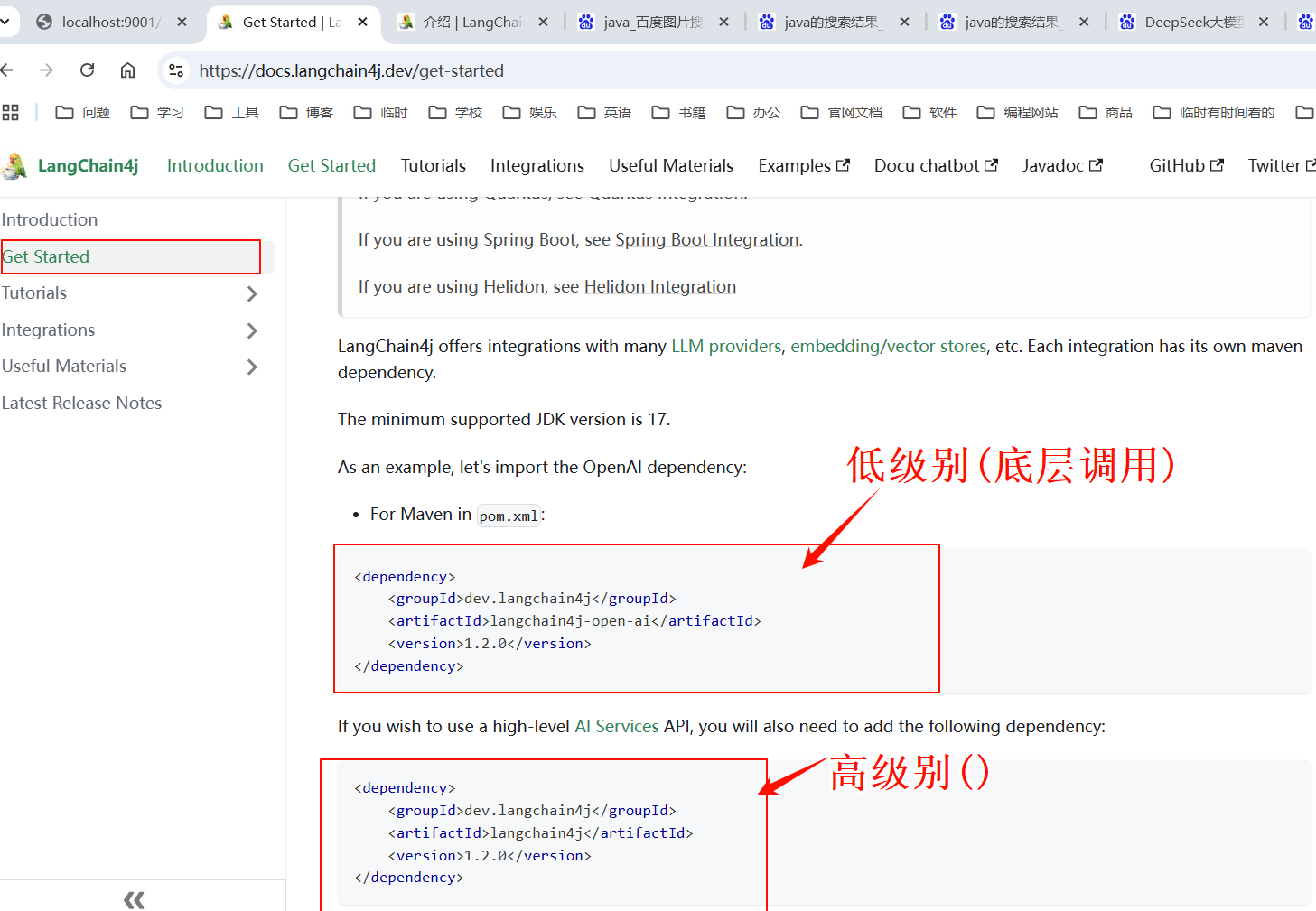Open Introduction in the top navbar
Image resolution: width=1316 pixels, height=911 pixels.
(215, 165)
